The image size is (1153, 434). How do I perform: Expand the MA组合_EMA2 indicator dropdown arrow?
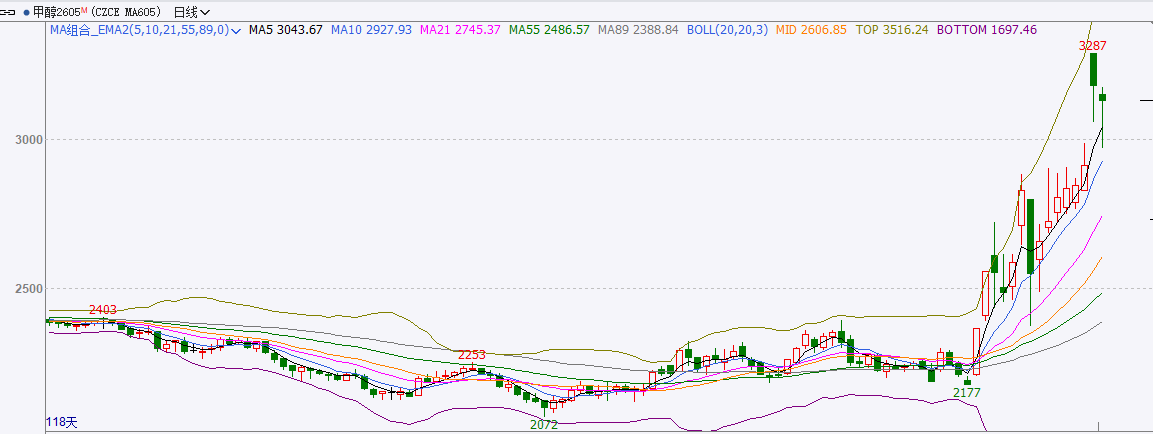click(236, 31)
